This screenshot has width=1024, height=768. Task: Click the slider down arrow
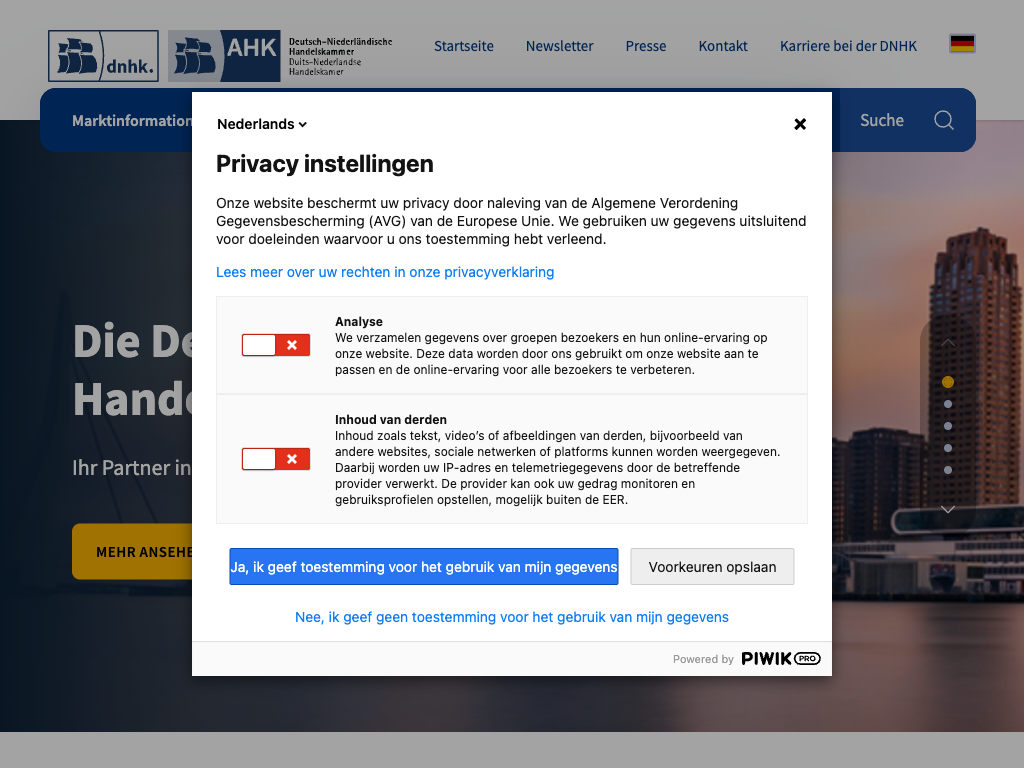tap(948, 509)
